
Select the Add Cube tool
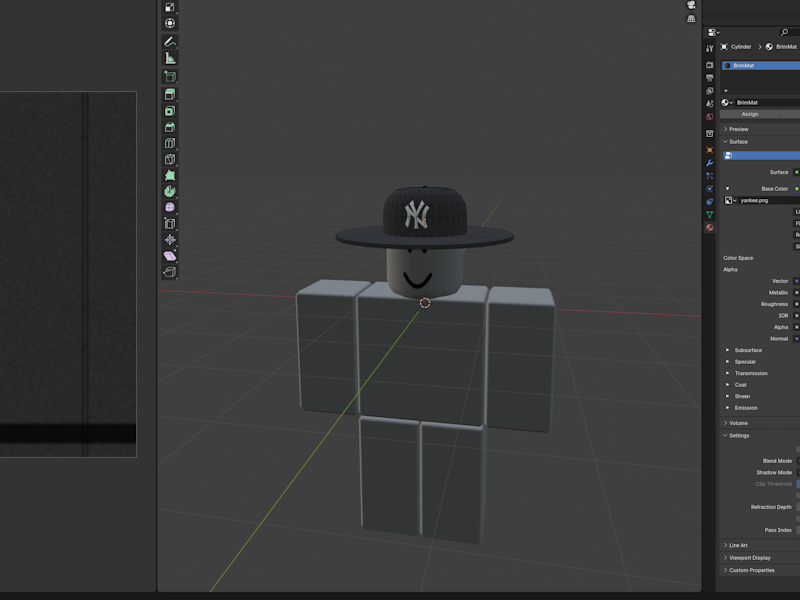[170, 77]
